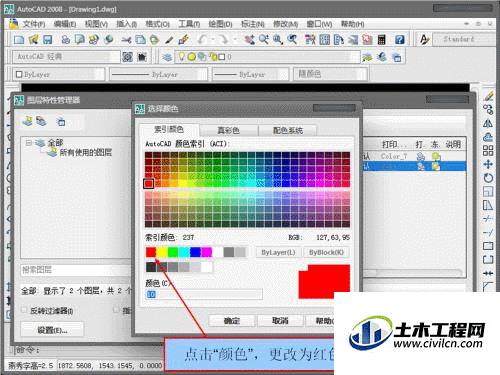Screen dimensions: 500x375
Task: Open Layer Properties Manager toolbar icon
Action: tap(167, 57)
